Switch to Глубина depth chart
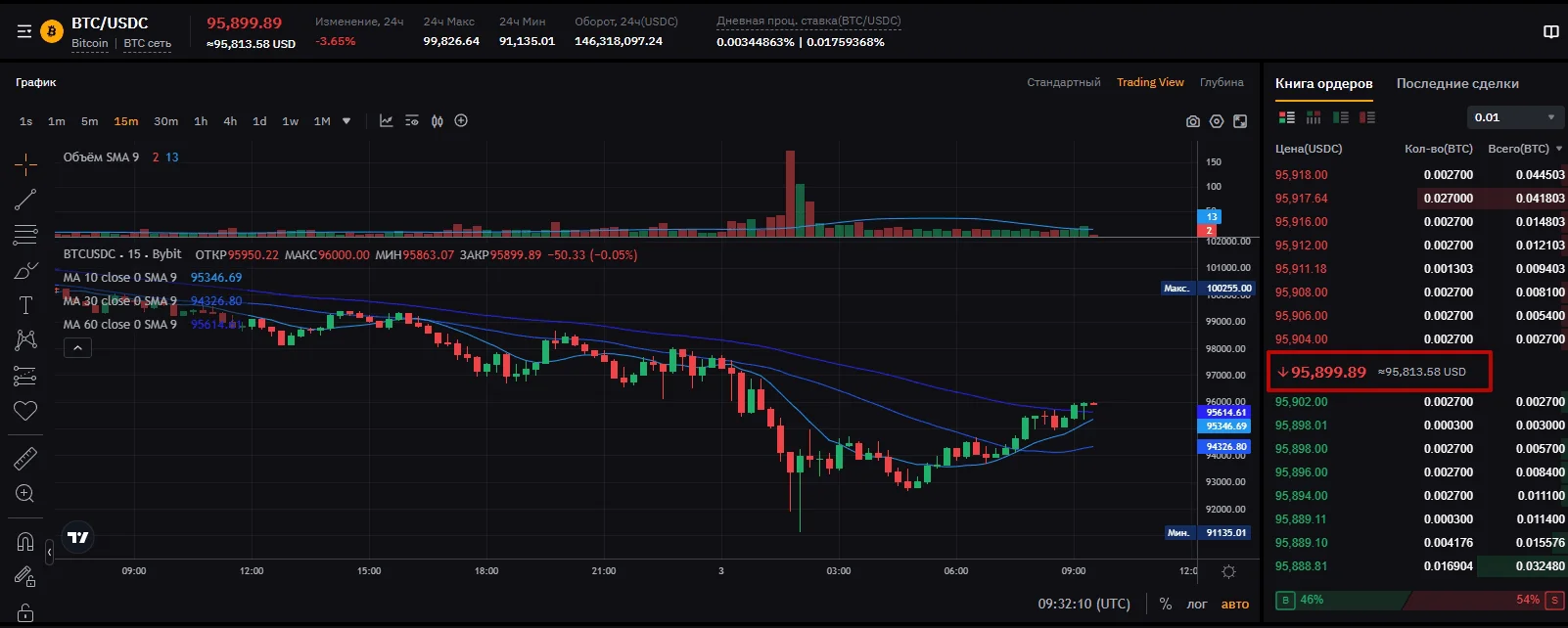 click(1222, 82)
